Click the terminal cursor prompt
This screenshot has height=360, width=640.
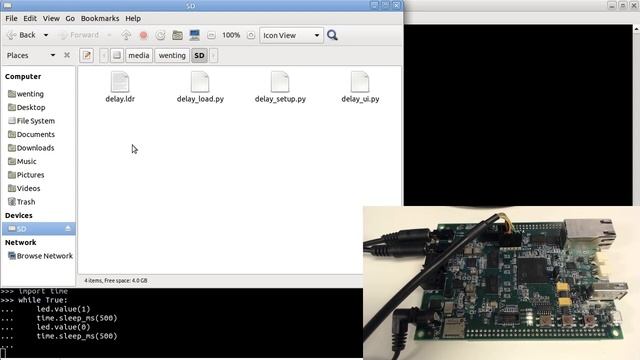tap(3, 353)
